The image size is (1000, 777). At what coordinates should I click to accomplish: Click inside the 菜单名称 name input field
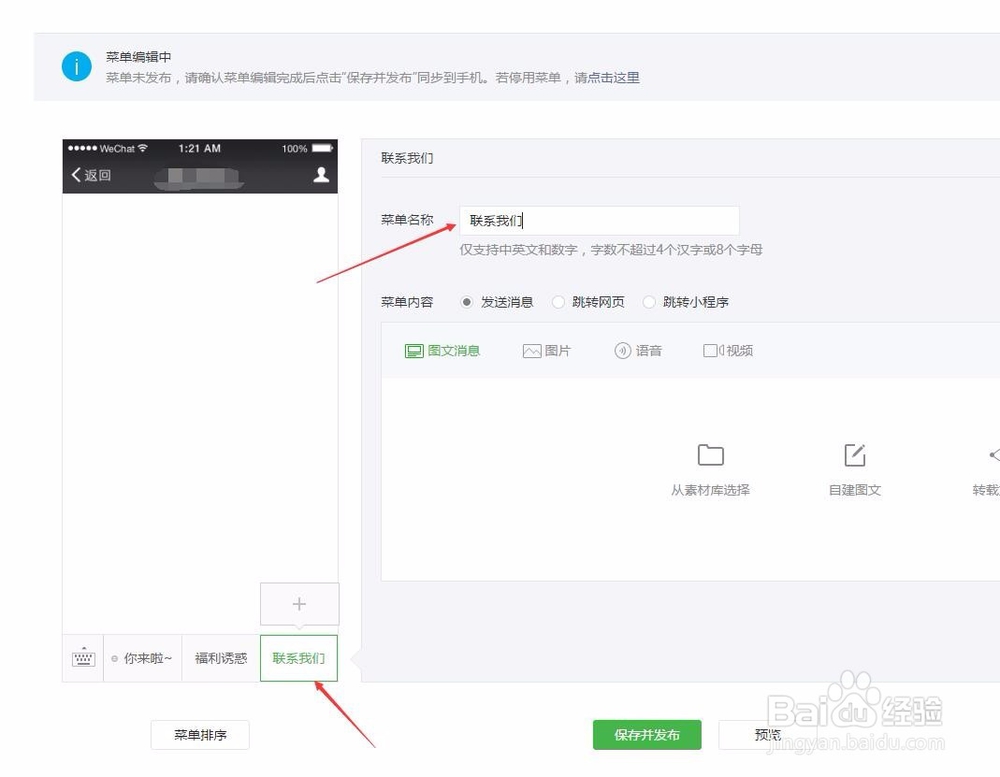pos(600,220)
